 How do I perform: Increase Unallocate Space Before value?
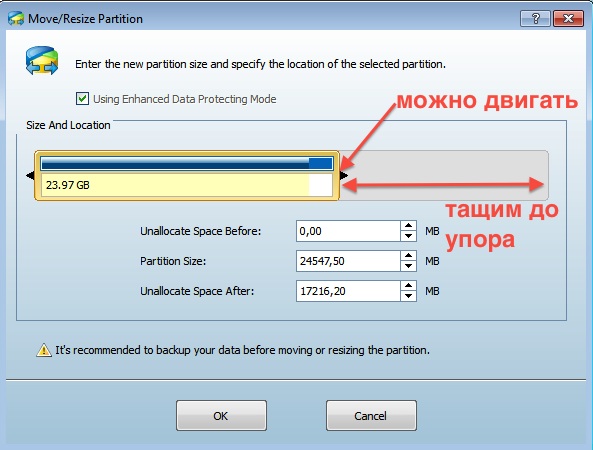click(x=408, y=226)
